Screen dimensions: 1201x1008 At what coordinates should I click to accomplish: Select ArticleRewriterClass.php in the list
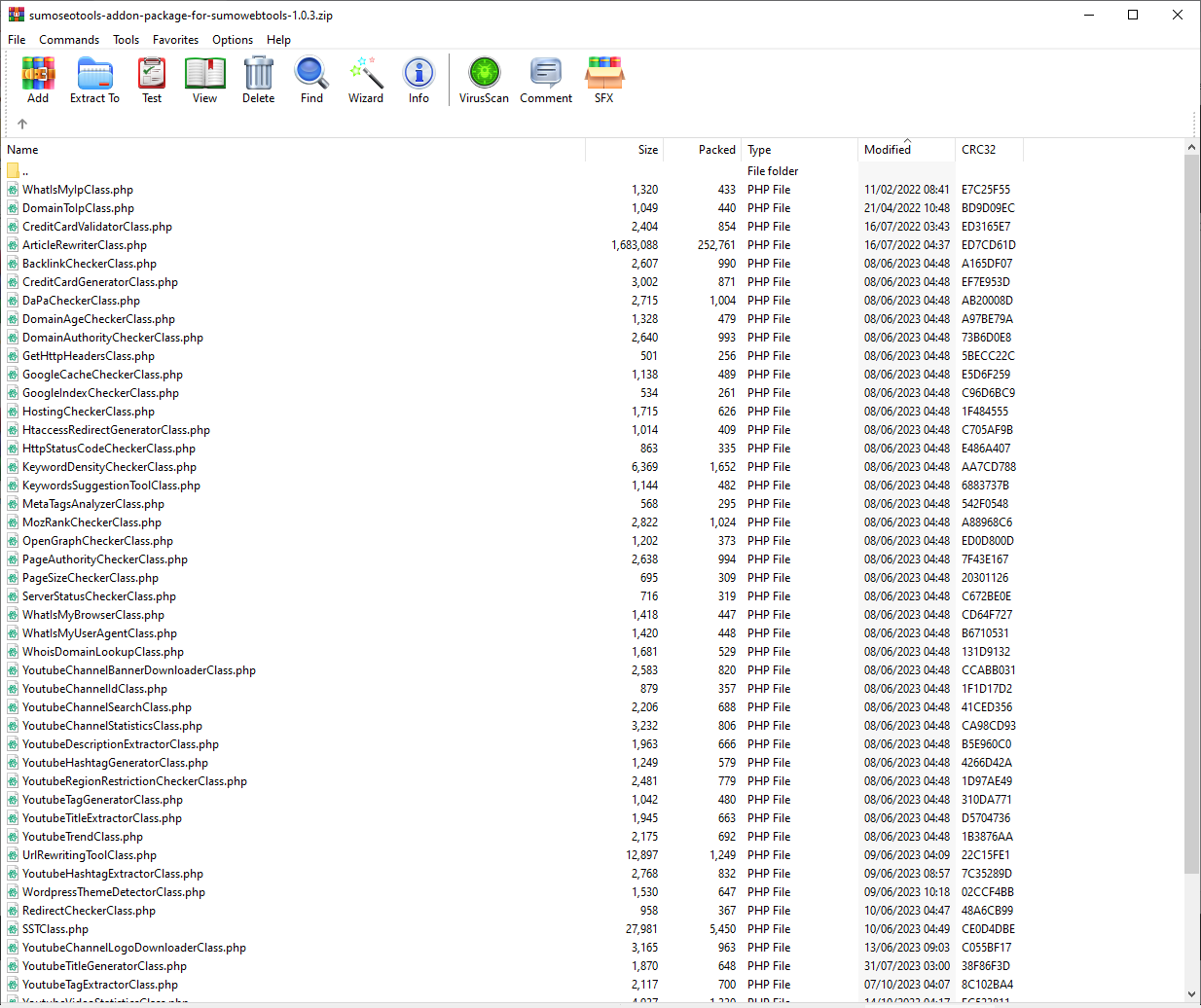tap(85, 245)
